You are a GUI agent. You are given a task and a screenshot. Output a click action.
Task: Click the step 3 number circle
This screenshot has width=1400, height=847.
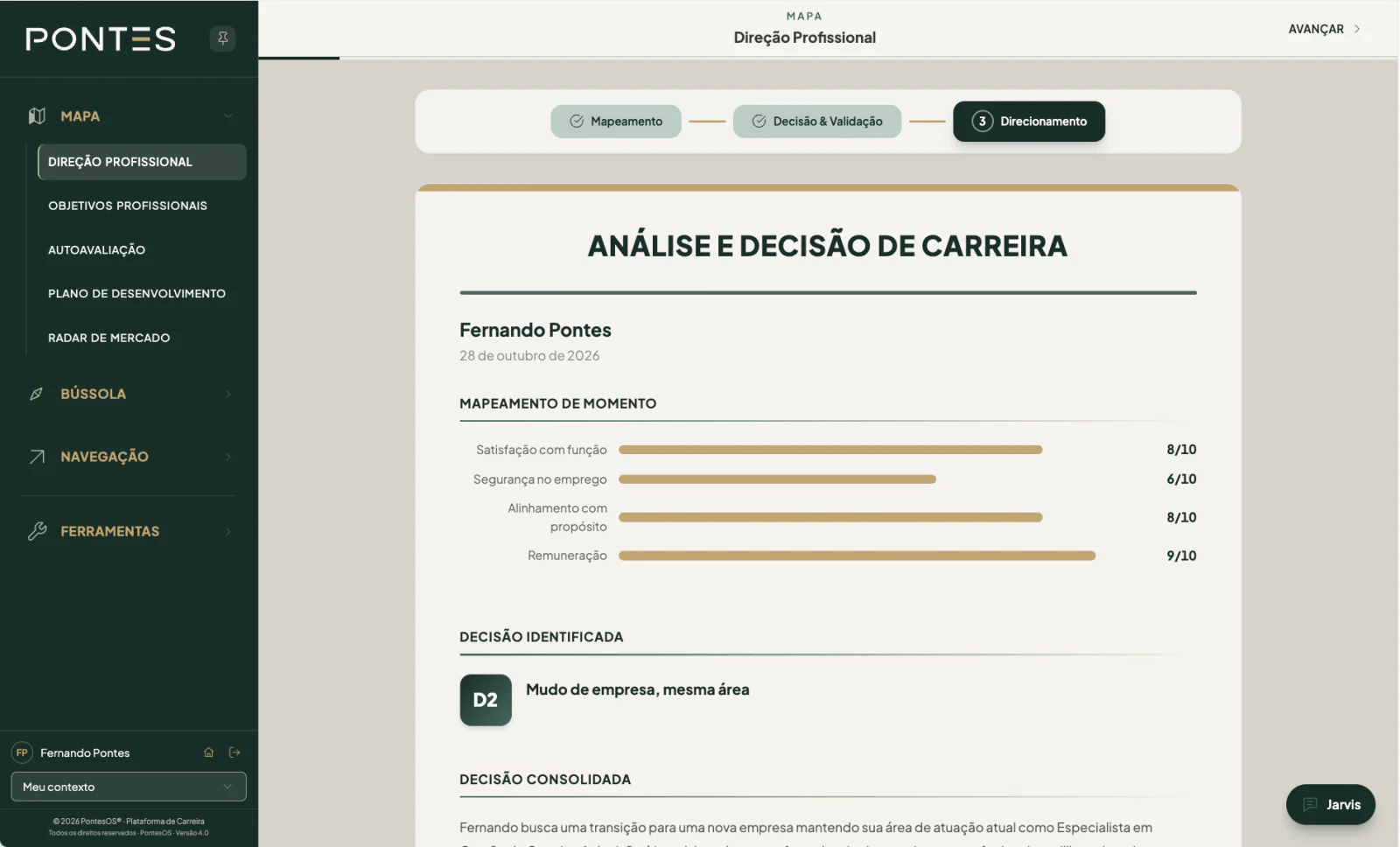pos(982,122)
